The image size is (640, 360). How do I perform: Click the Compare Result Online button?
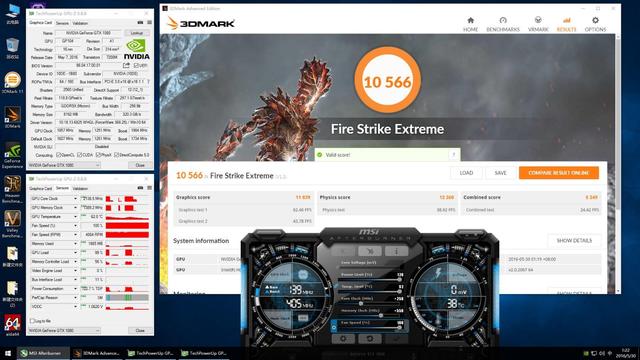point(559,173)
